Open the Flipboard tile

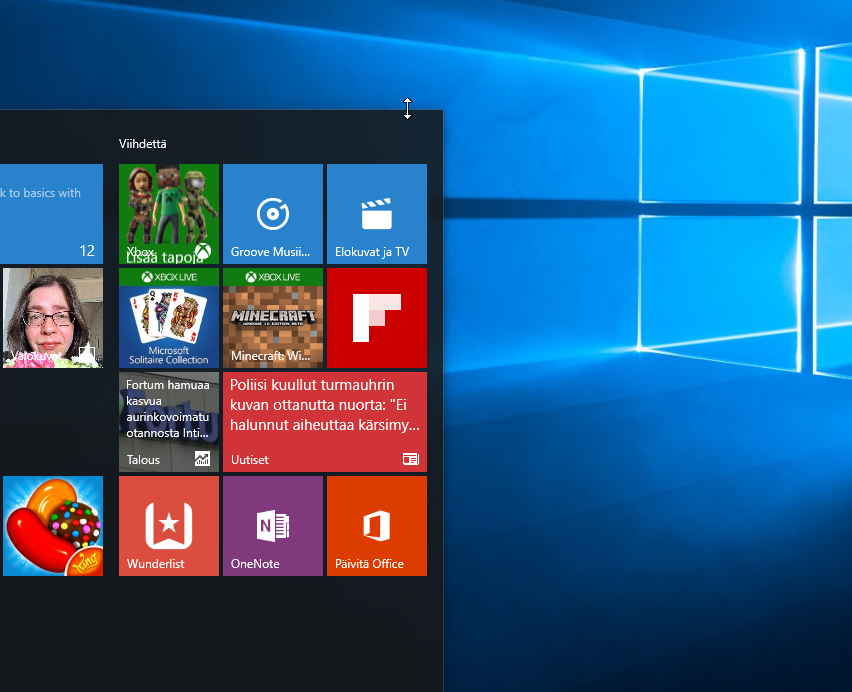point(377,317)
